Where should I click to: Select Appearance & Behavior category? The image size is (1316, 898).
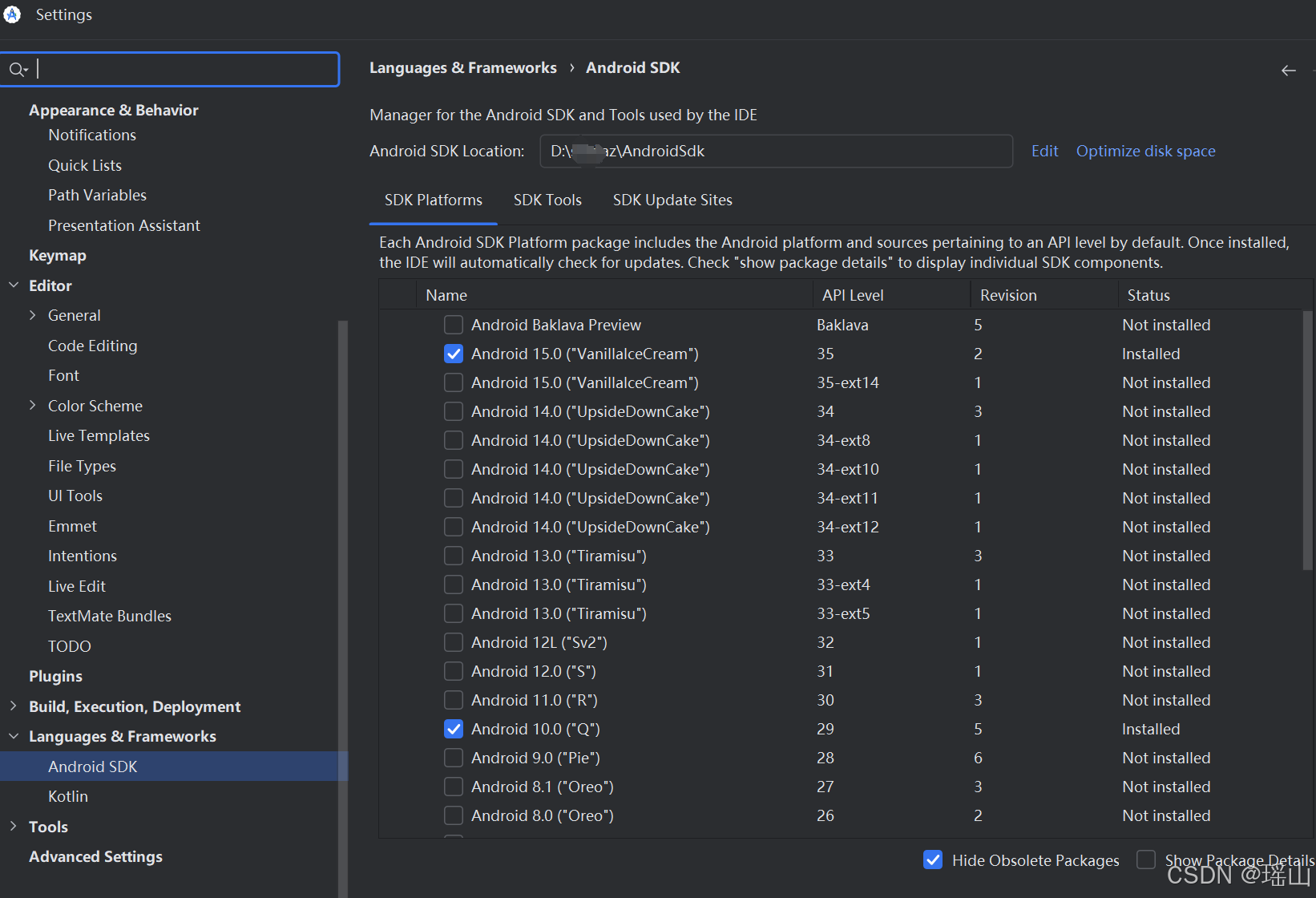coord(114,110)
